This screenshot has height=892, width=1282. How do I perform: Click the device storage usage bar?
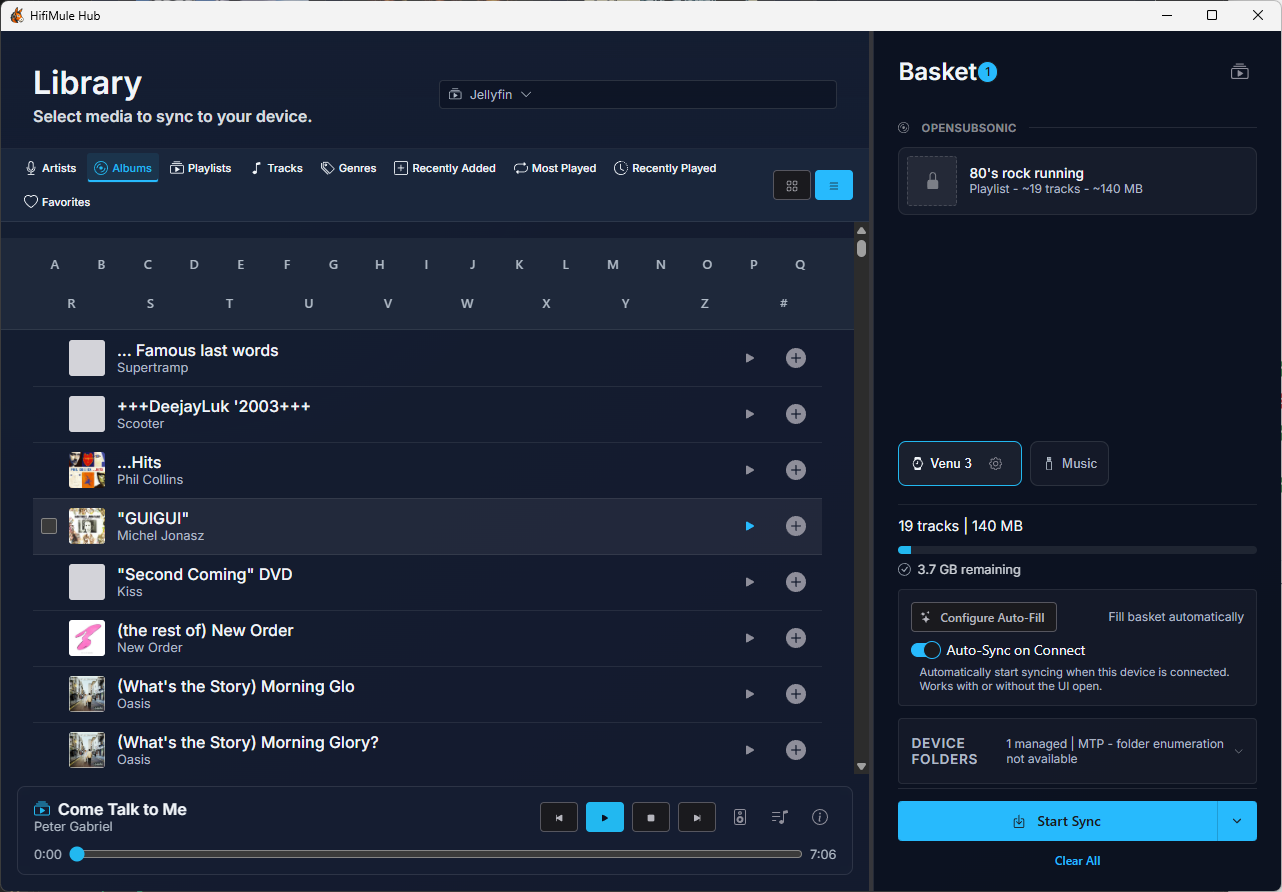click(1077, 550)
